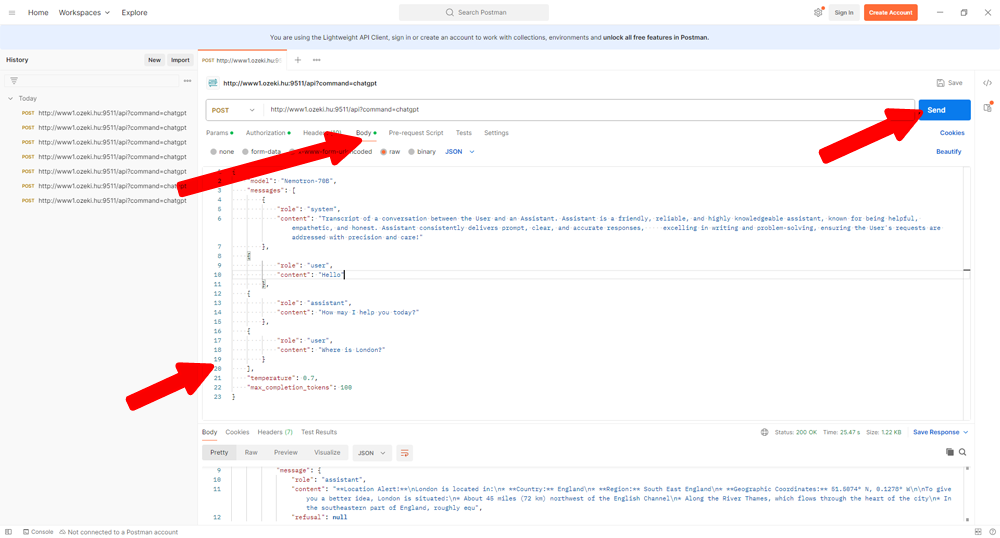Click the two-pane layout icon in status bar
This screenshot has height=538, width=1000.
point(978,532)
